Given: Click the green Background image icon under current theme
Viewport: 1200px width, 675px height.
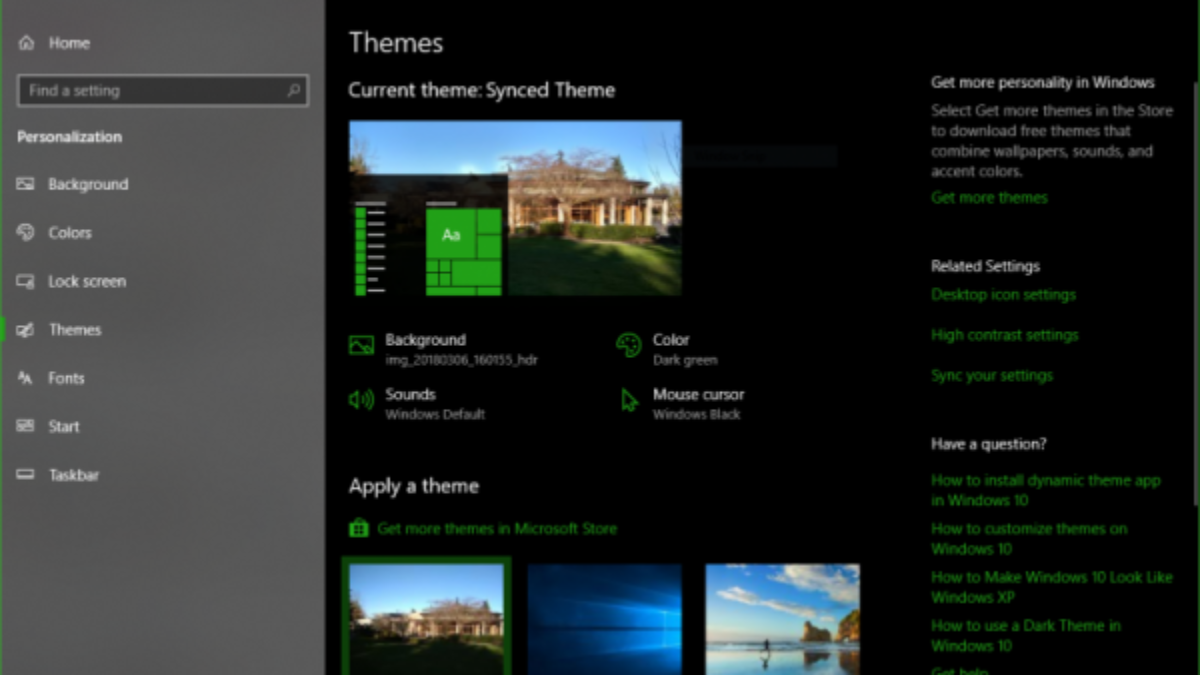Looking at the screenshot, I should (361, 346).
